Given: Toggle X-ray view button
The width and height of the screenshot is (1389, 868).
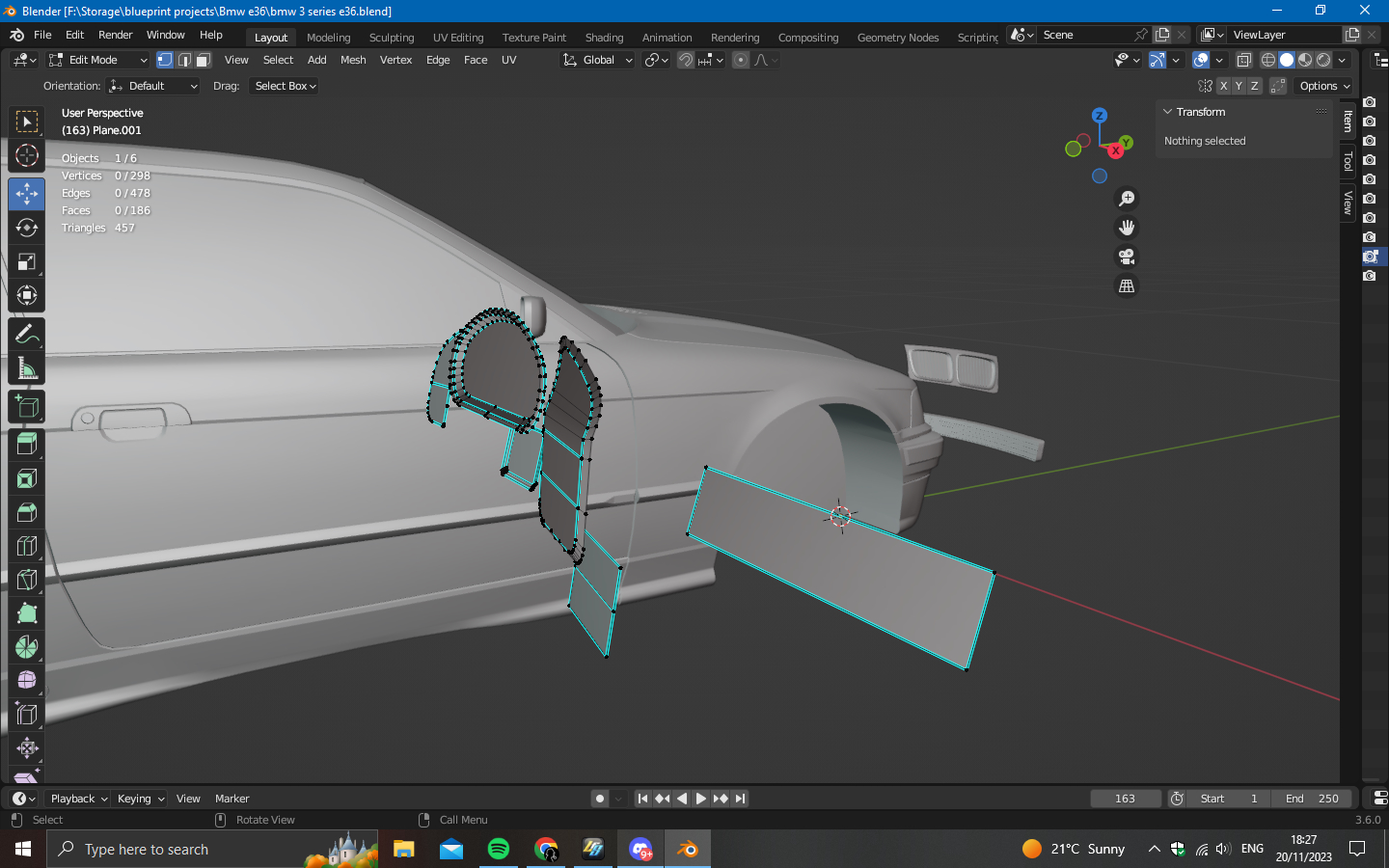Looking at the screenshot, I should [1244, 60].
